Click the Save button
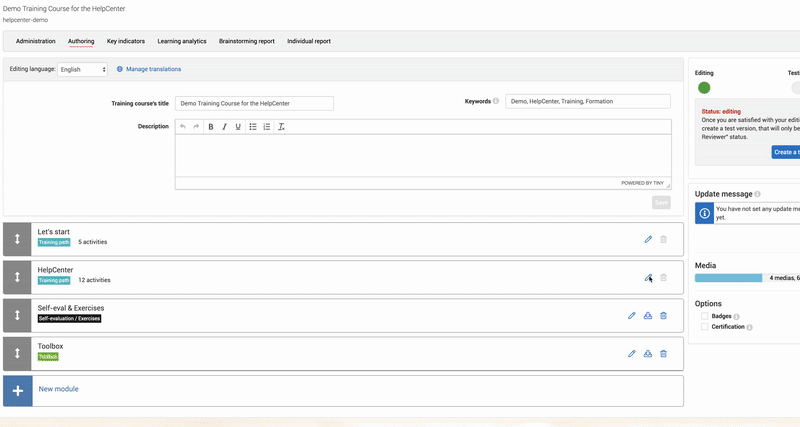This screenshot has height=427, width=800. click(661, 203)
